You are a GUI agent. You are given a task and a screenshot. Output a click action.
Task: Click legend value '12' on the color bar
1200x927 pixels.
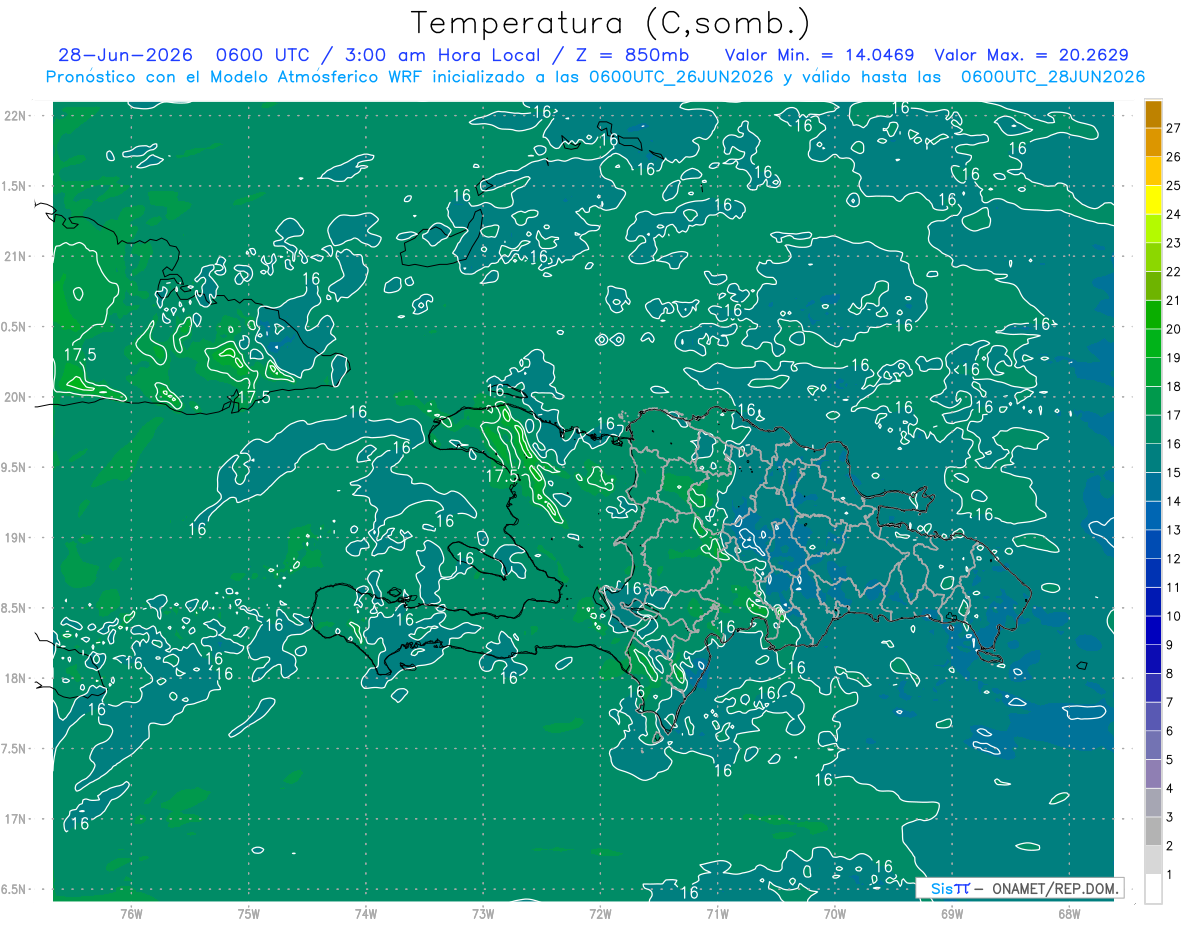tap(1173, 559)
